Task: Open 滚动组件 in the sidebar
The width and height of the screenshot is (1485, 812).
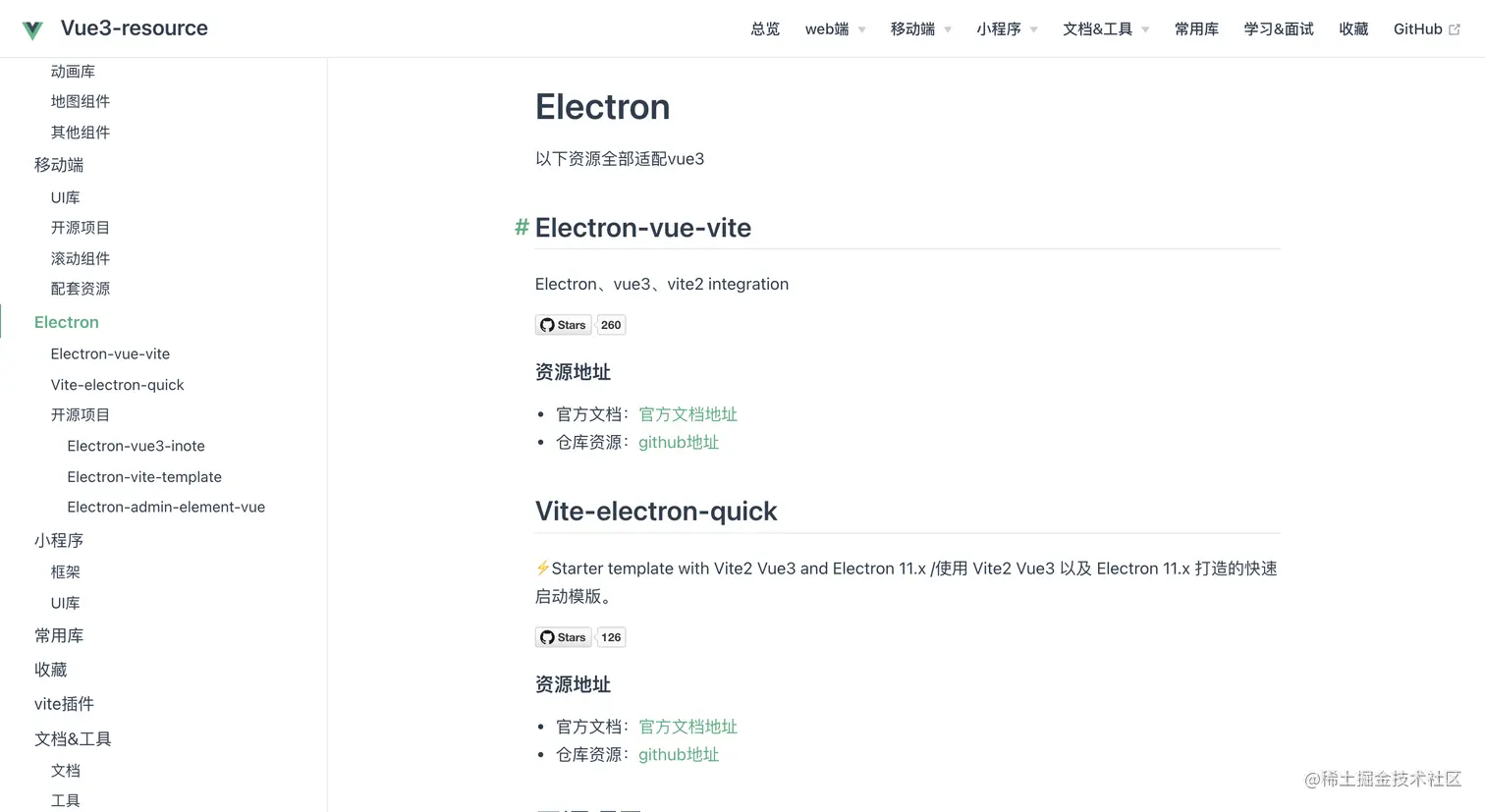Action: pyautogui.click(x=81, y=258)
